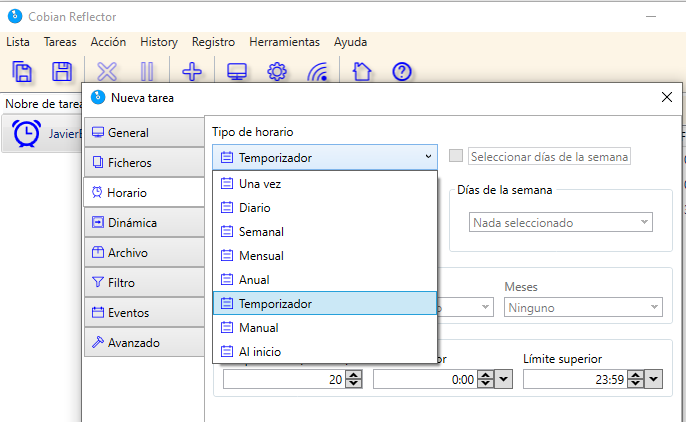The width and height of the screenshot is (686, 422).
Task: Click the Nobre de tarea column header
Action: point(43,104)
